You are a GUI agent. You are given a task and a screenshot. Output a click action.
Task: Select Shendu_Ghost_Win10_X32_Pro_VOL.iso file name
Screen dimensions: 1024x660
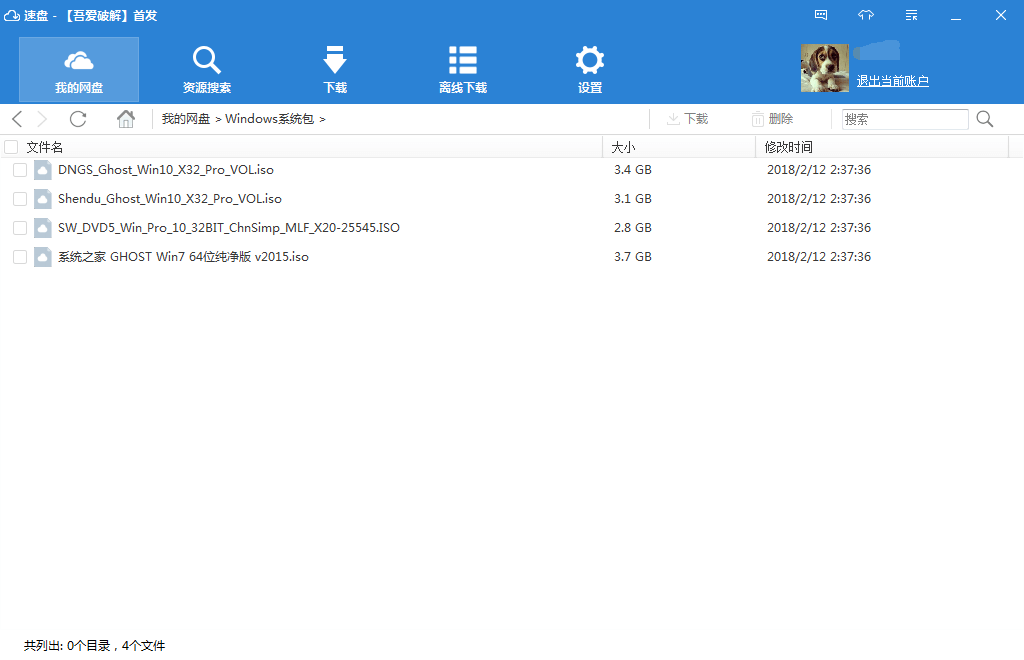pyautogui.click(x=170, y=198)
